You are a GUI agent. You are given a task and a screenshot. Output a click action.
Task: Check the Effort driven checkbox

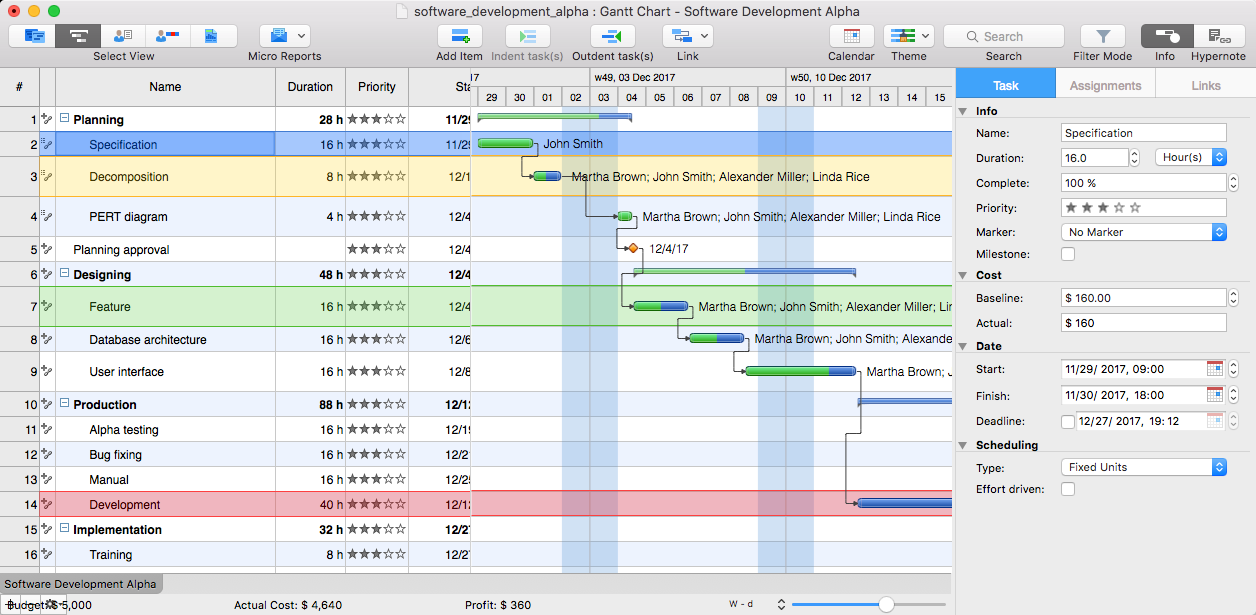tap(1068, 490)
